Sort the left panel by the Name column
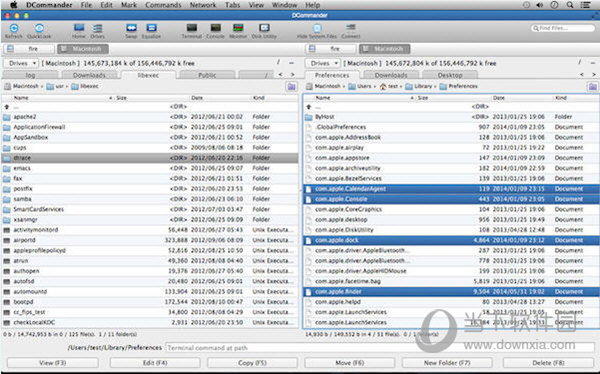Screen dimensions: 600x374 pos(61,98)
